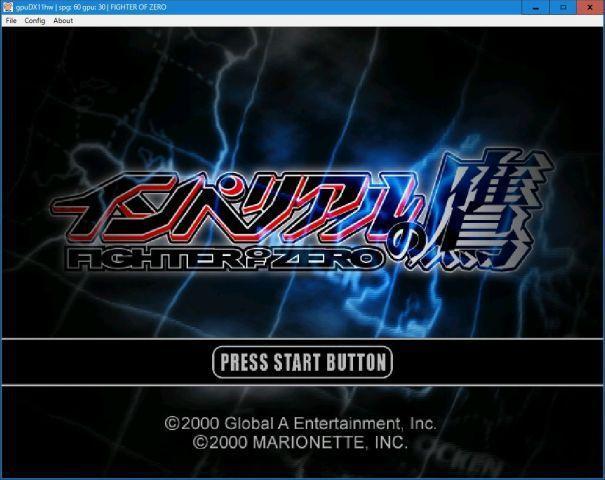
Task: Close the emulator window
Action: [590, 7]
